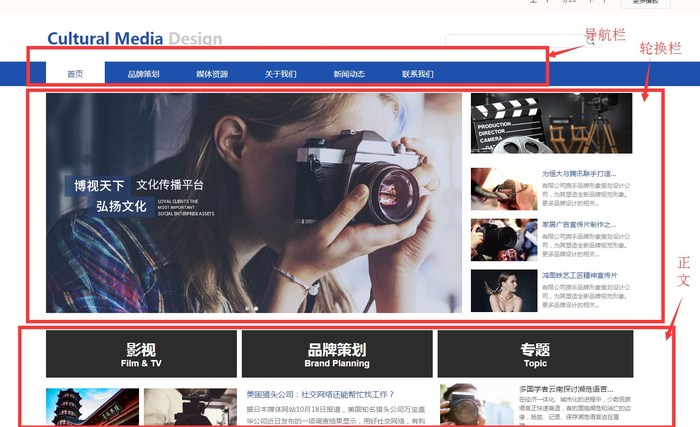The width and height of the screenshot is (700, 427).
Task: Select the second carousel indicator dot
Action: 256,308
